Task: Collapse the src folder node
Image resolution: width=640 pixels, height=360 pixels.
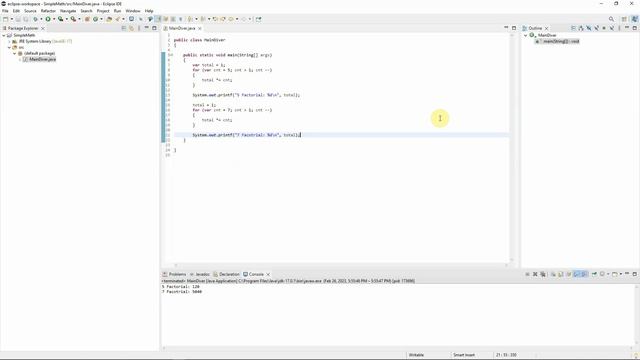Action: (x=9, y=47)
